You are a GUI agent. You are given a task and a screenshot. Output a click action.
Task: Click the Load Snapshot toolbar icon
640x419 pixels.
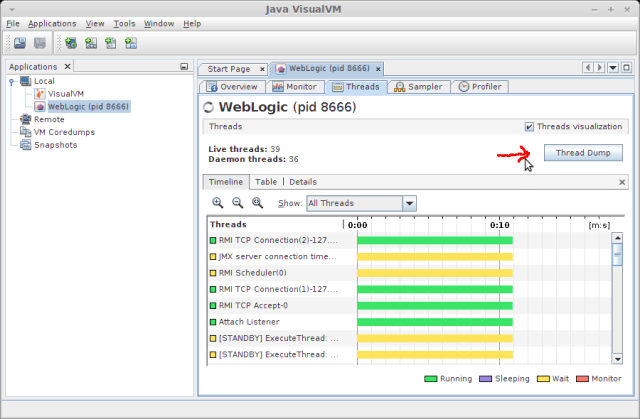(17, 43)
